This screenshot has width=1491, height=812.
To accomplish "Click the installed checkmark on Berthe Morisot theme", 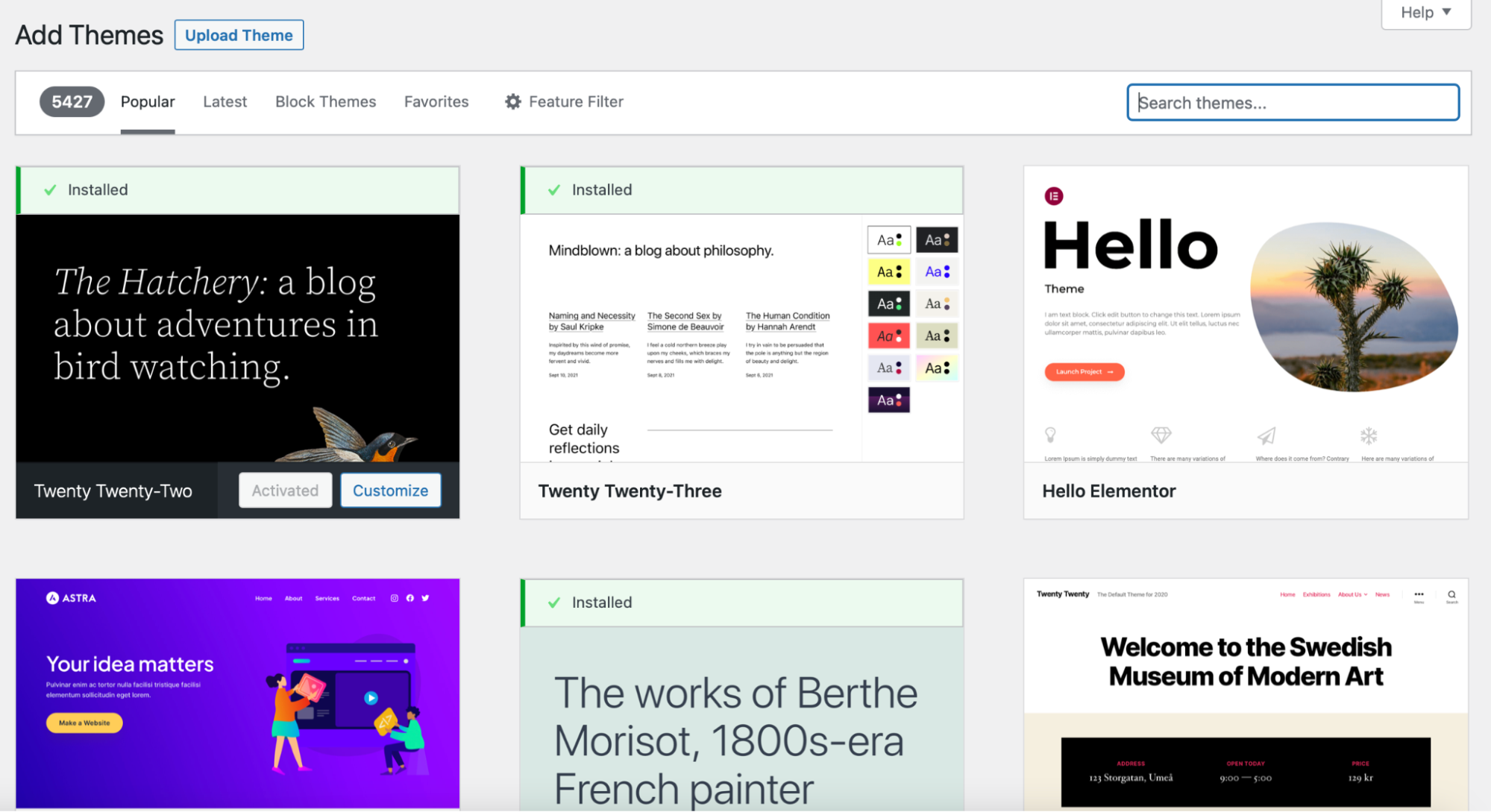I will click(553, 602).
